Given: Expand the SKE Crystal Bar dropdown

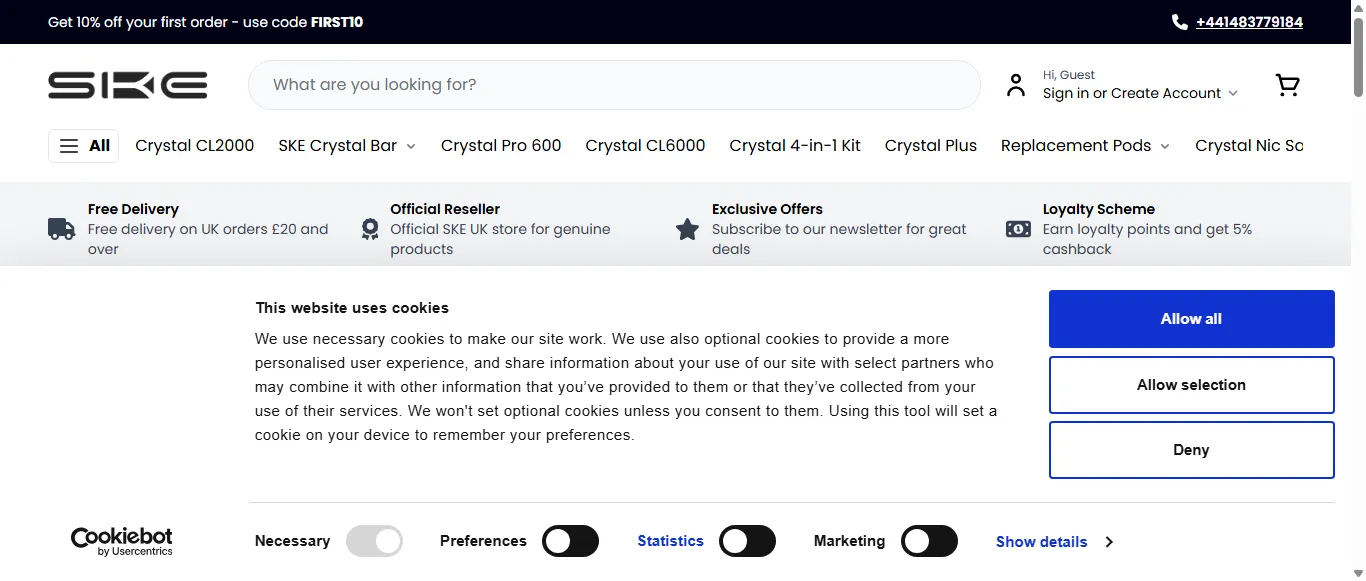Looking at the screenshot, I should [346, 145].
